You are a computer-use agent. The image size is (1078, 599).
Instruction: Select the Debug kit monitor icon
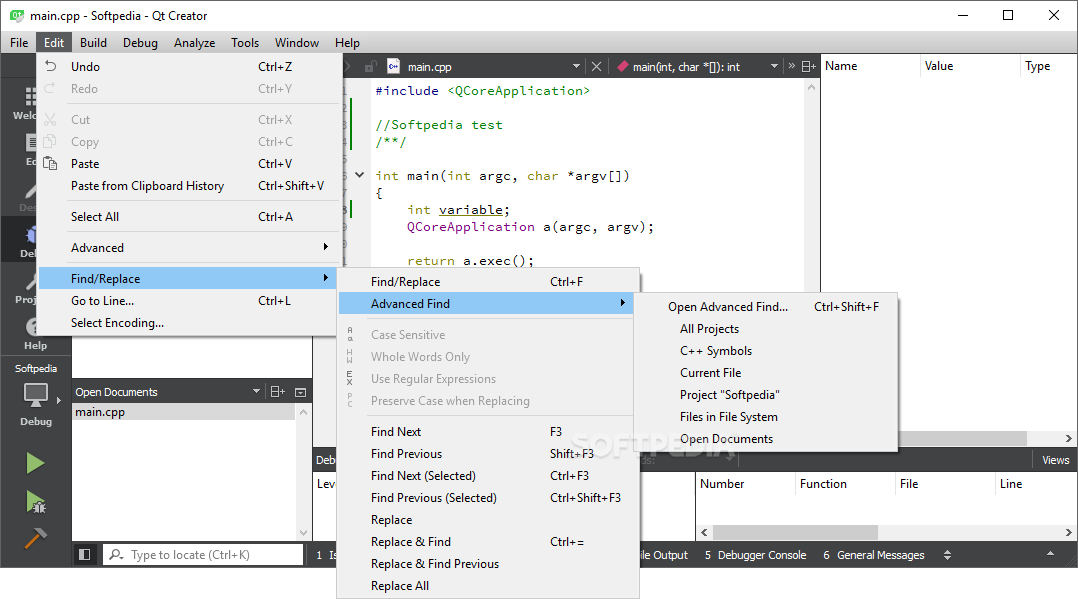tap(35, 395)
